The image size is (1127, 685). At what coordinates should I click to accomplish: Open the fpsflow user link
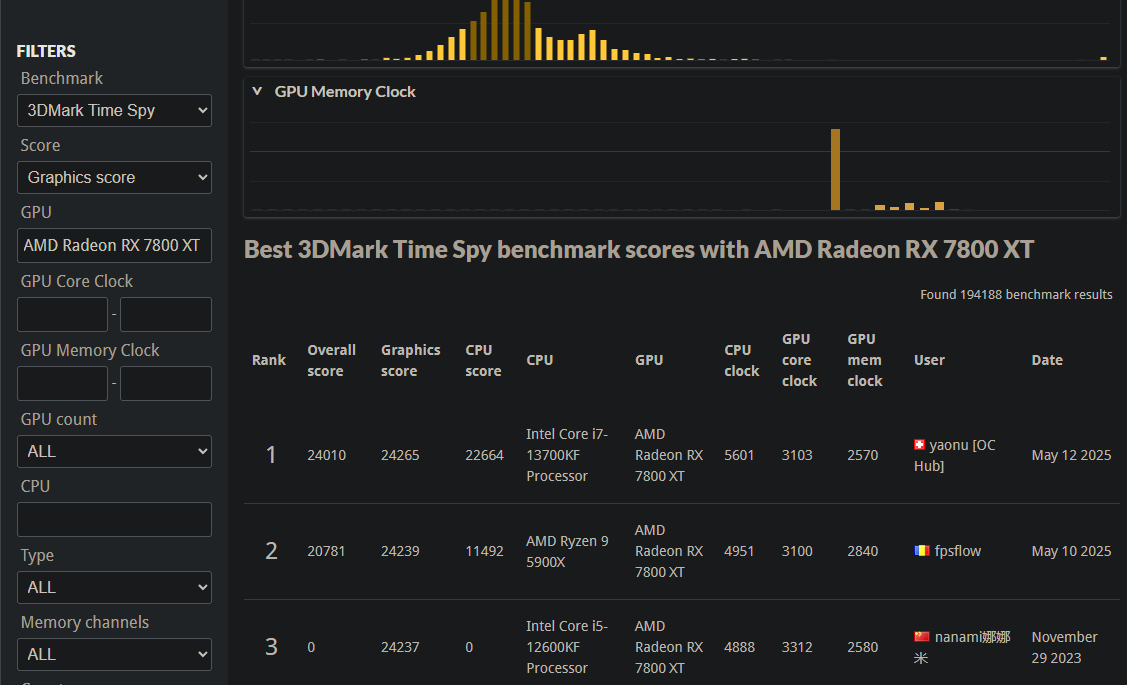[x=957, y=551]
